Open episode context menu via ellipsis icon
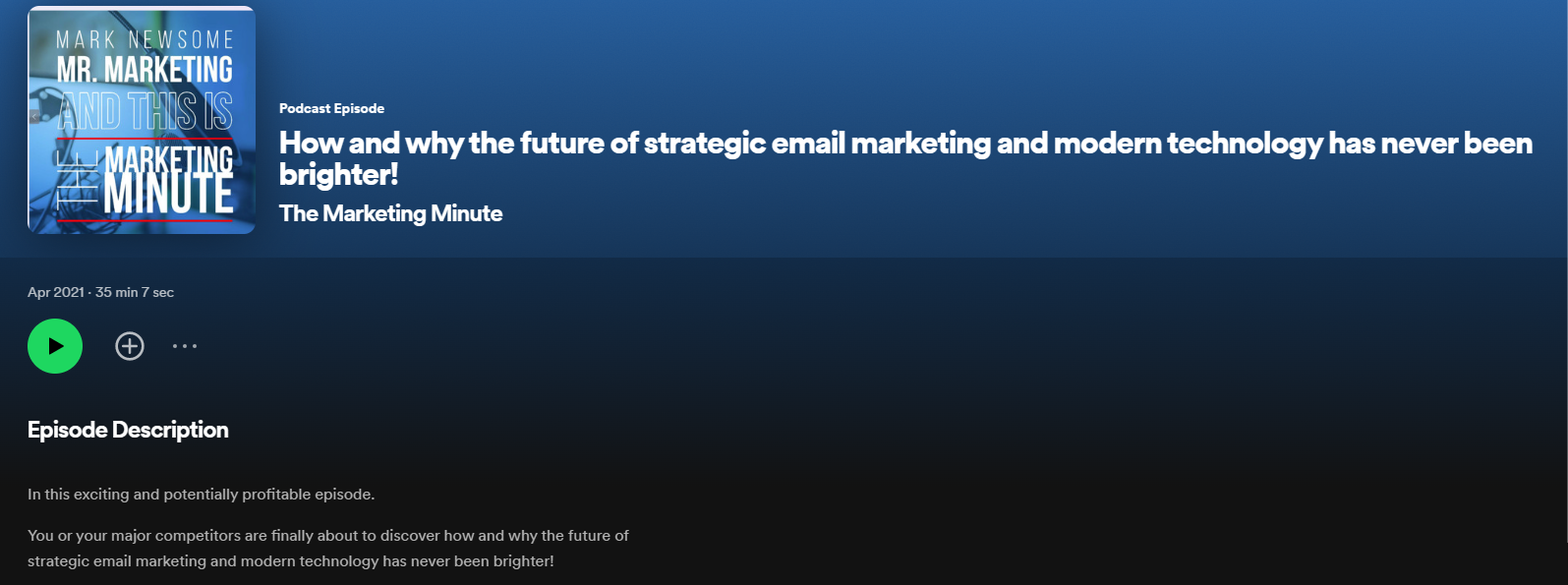 click(184, 346)
